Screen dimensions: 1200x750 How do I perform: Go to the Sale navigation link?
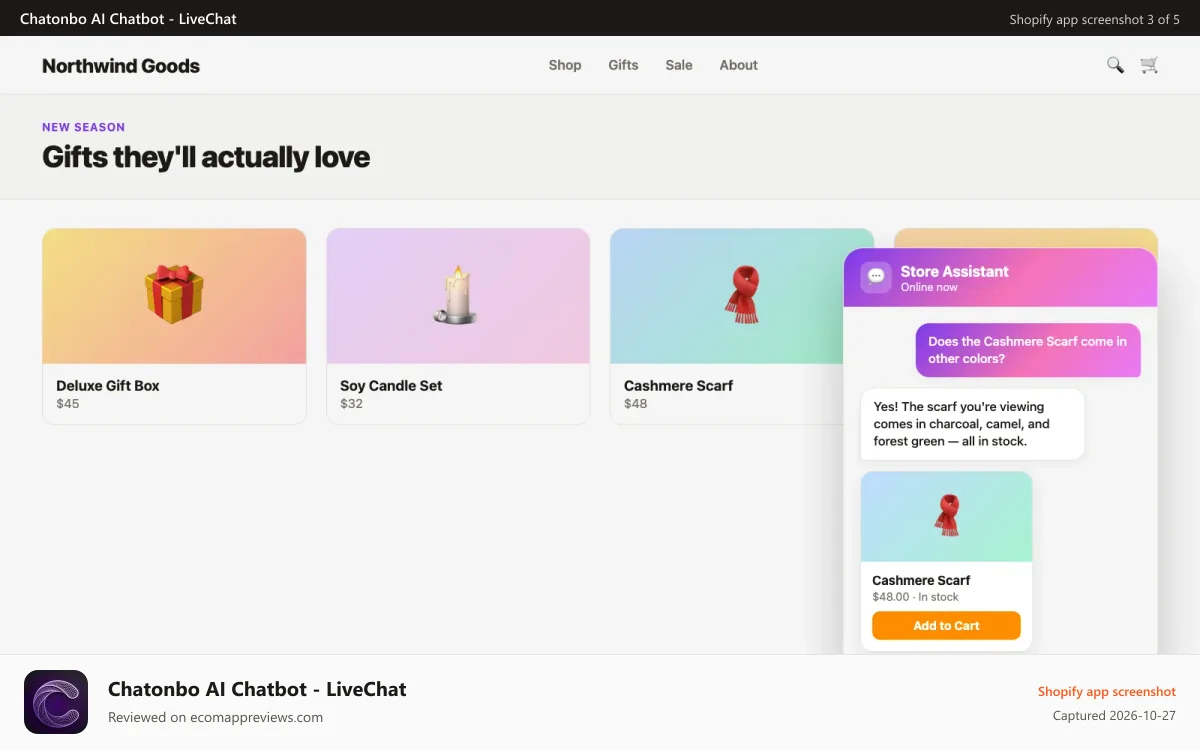(679, 65)
